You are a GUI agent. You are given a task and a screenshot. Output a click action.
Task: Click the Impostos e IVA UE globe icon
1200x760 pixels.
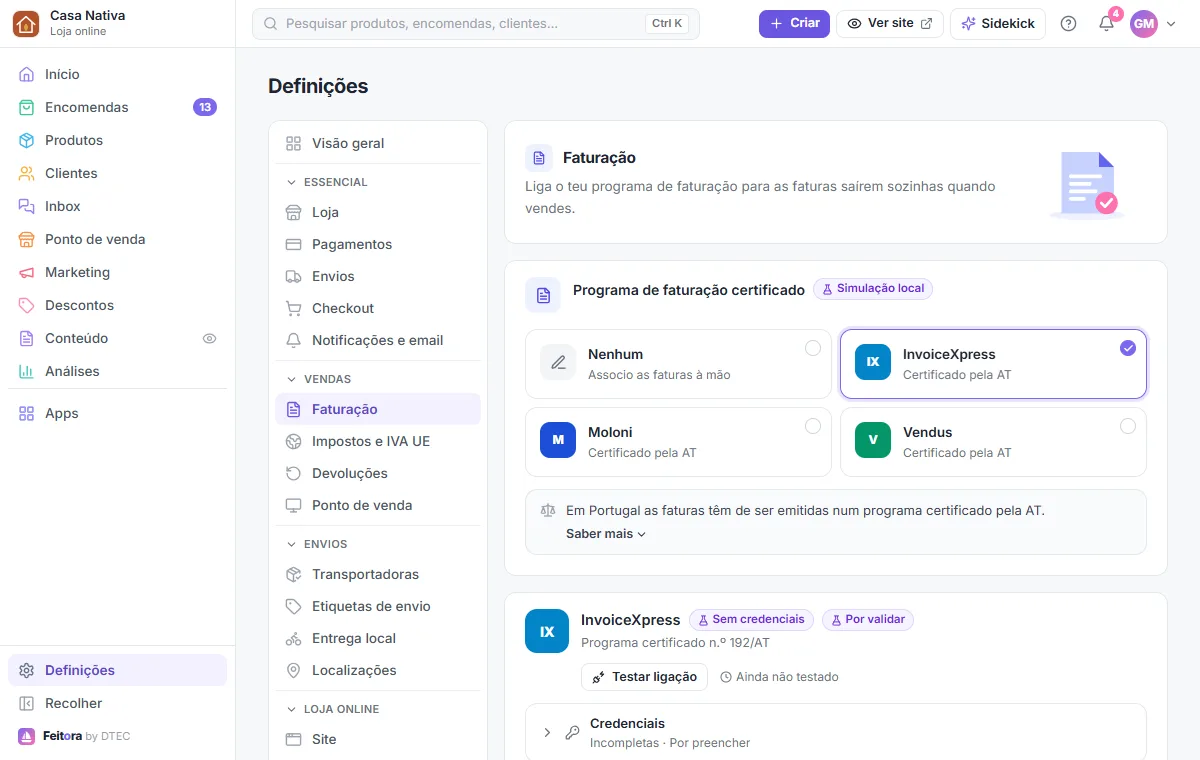tap(294, 441)
